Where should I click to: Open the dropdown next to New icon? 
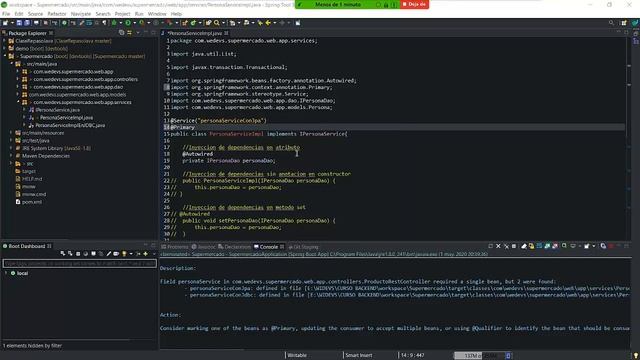(x=11, y=23)
